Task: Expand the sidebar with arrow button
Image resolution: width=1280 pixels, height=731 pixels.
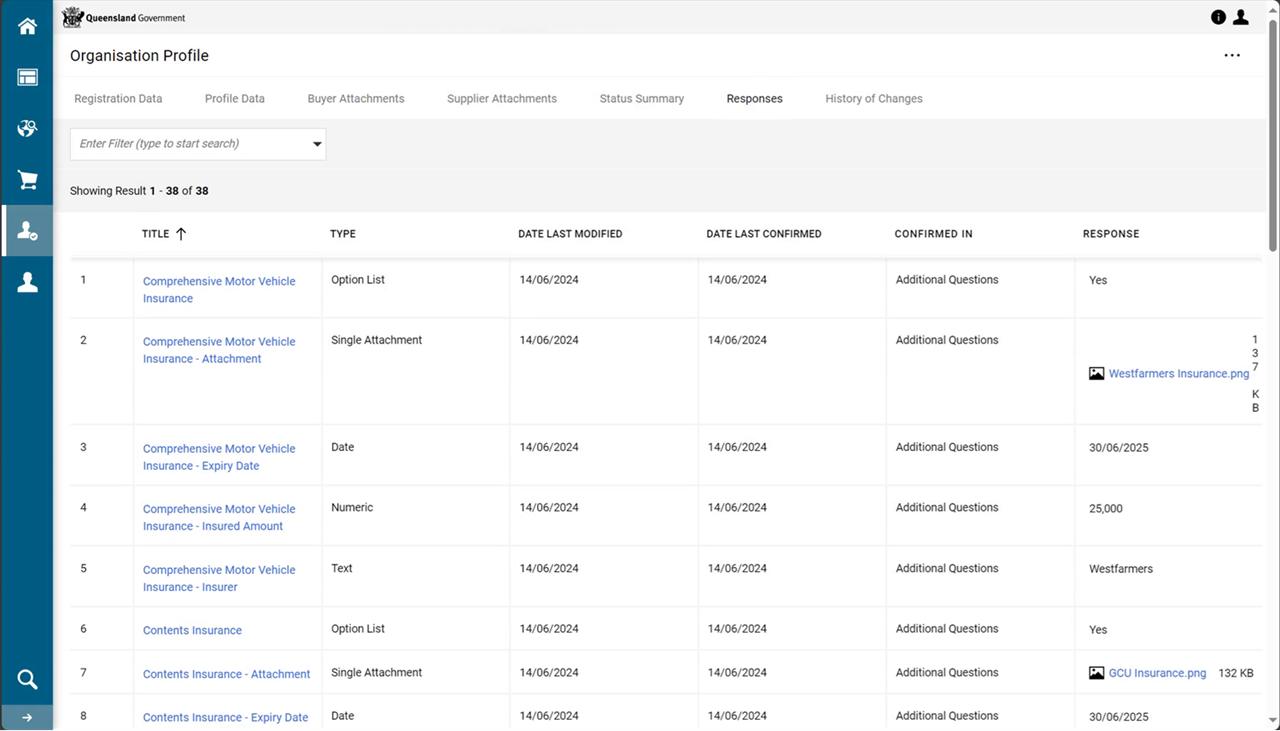Action: 27,717
